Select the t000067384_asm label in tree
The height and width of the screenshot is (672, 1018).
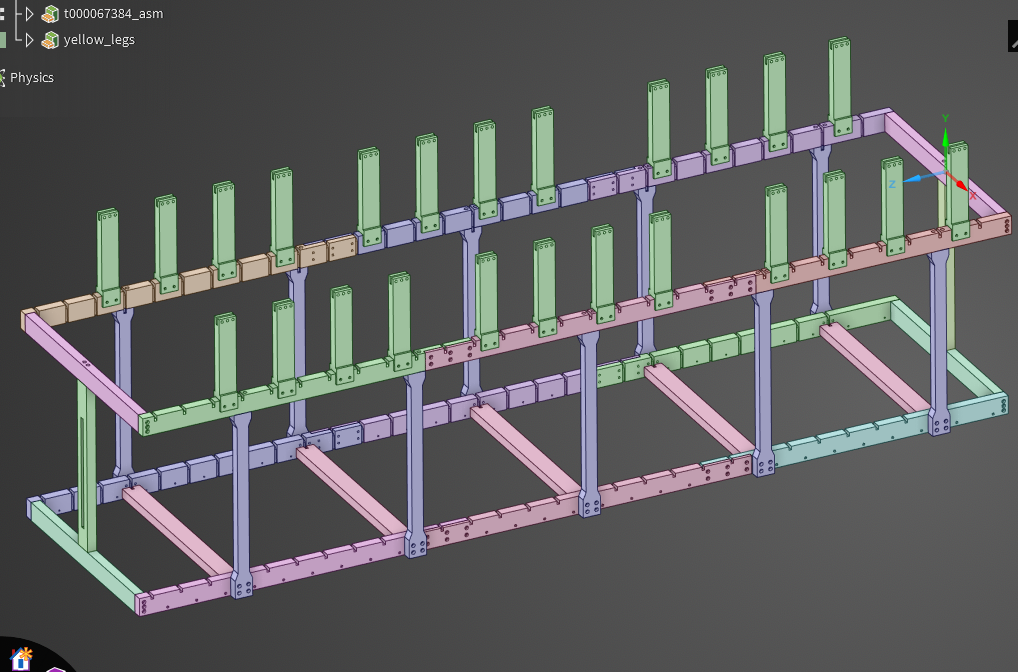[x=114, y=14]
